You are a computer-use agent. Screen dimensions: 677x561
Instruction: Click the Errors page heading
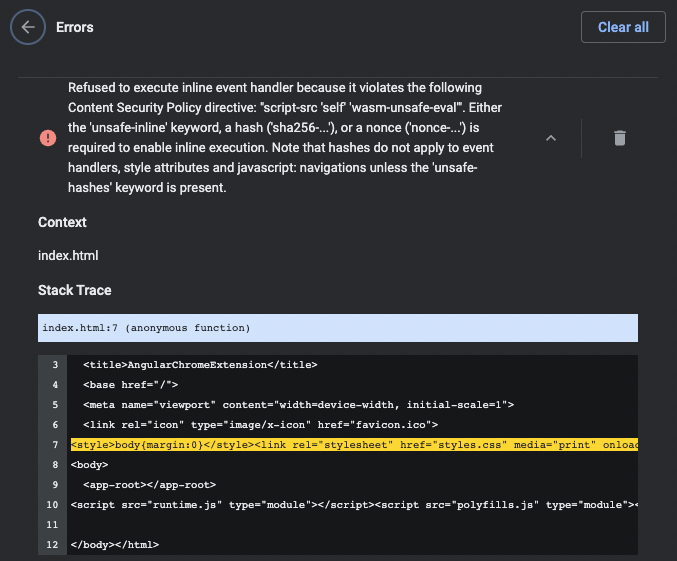coord(75,27)
